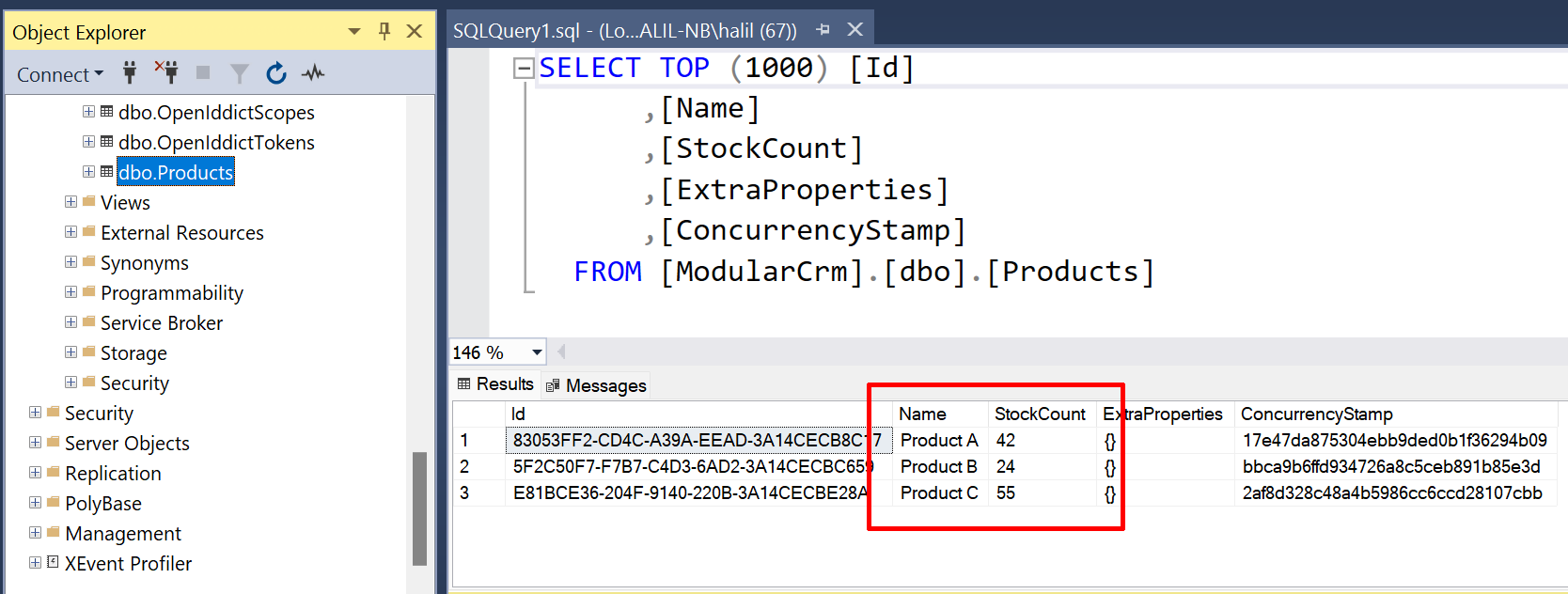Expand the dbo.OpenIddictScopes table node

[88, 112]
